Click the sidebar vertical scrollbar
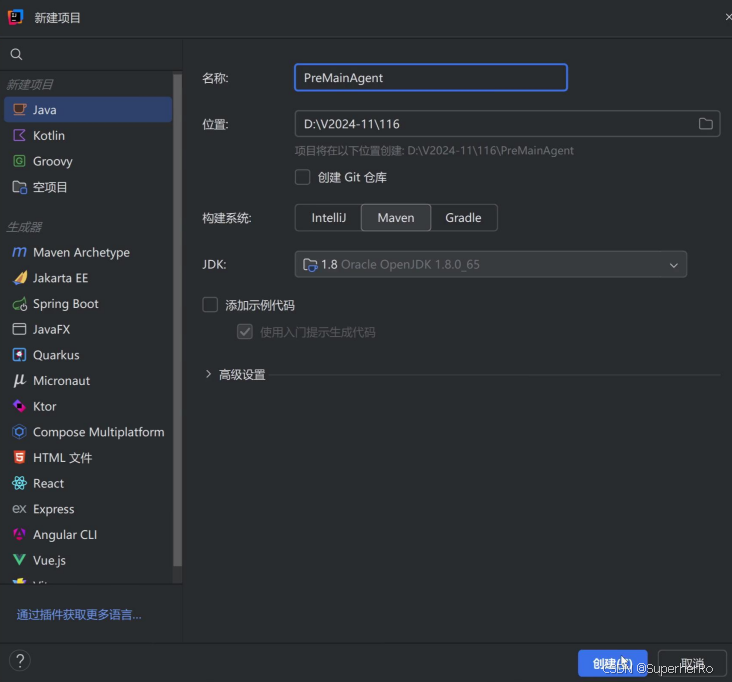732x682 pixels. (177, 320)
